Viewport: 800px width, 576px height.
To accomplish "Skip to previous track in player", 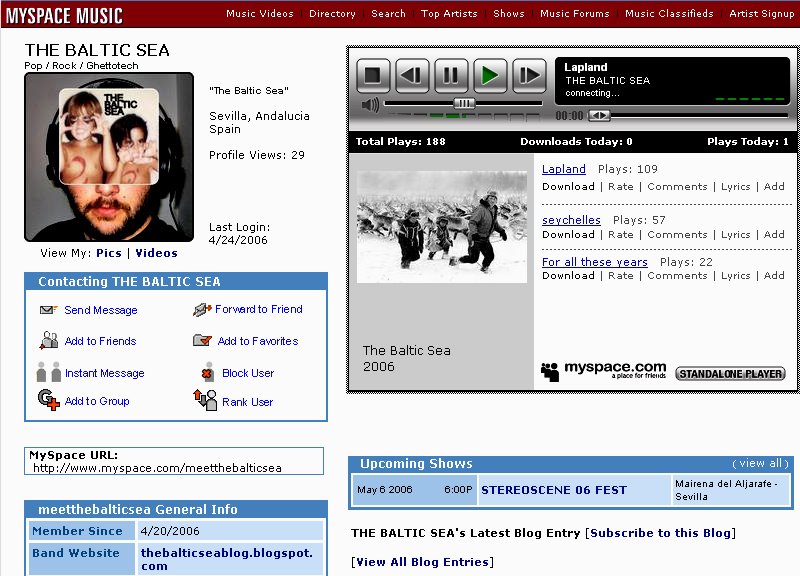I will click(x=412, y=76).
